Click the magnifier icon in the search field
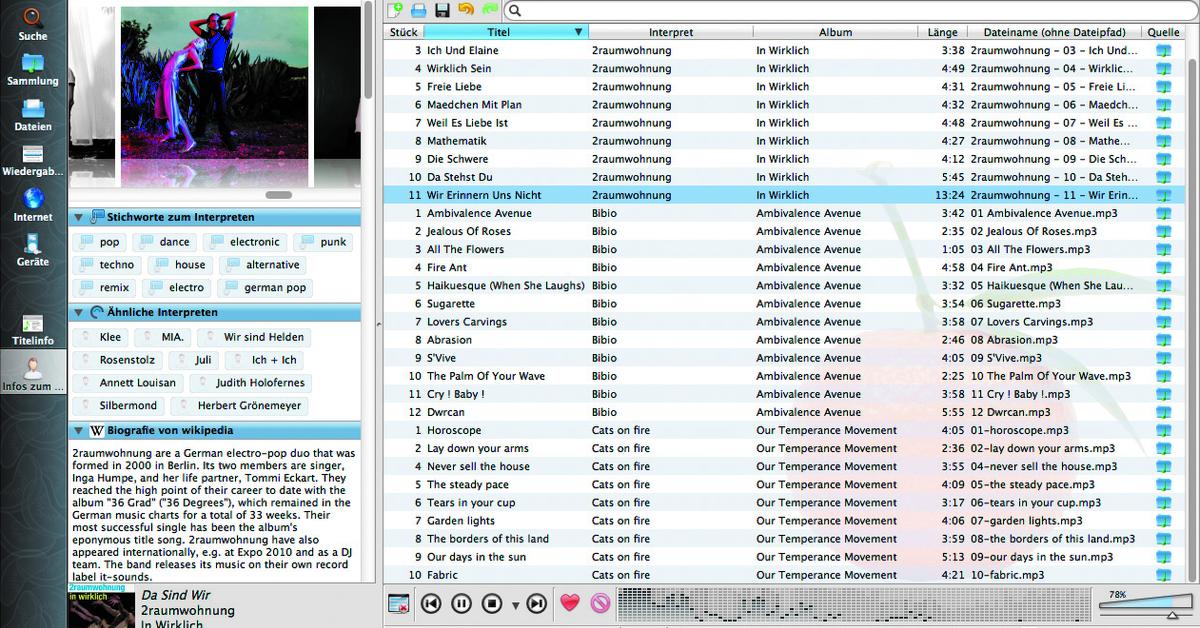 tap(514, 11)
